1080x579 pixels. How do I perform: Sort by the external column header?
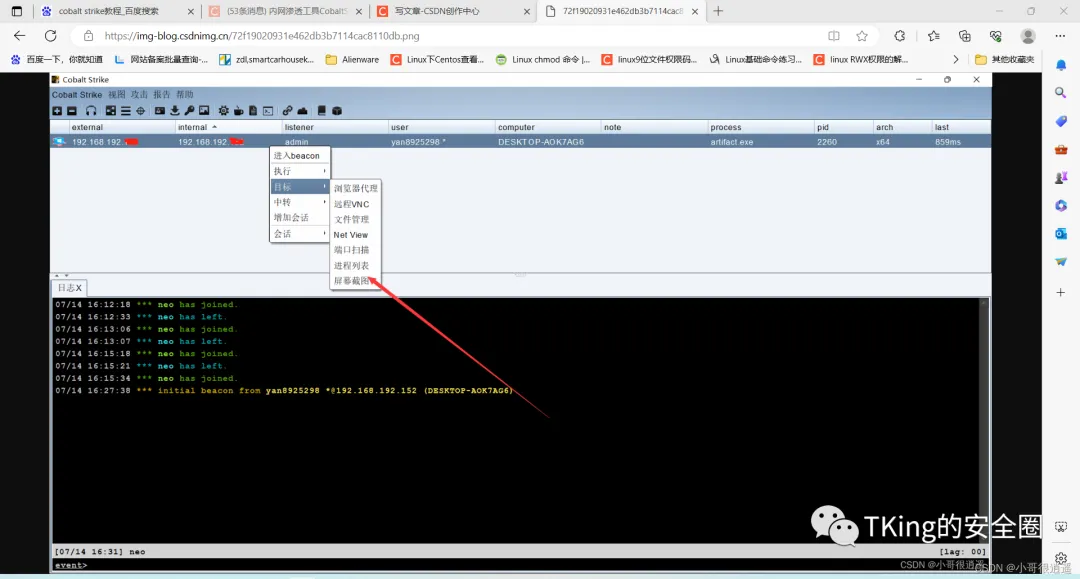[x=122, y=127]
